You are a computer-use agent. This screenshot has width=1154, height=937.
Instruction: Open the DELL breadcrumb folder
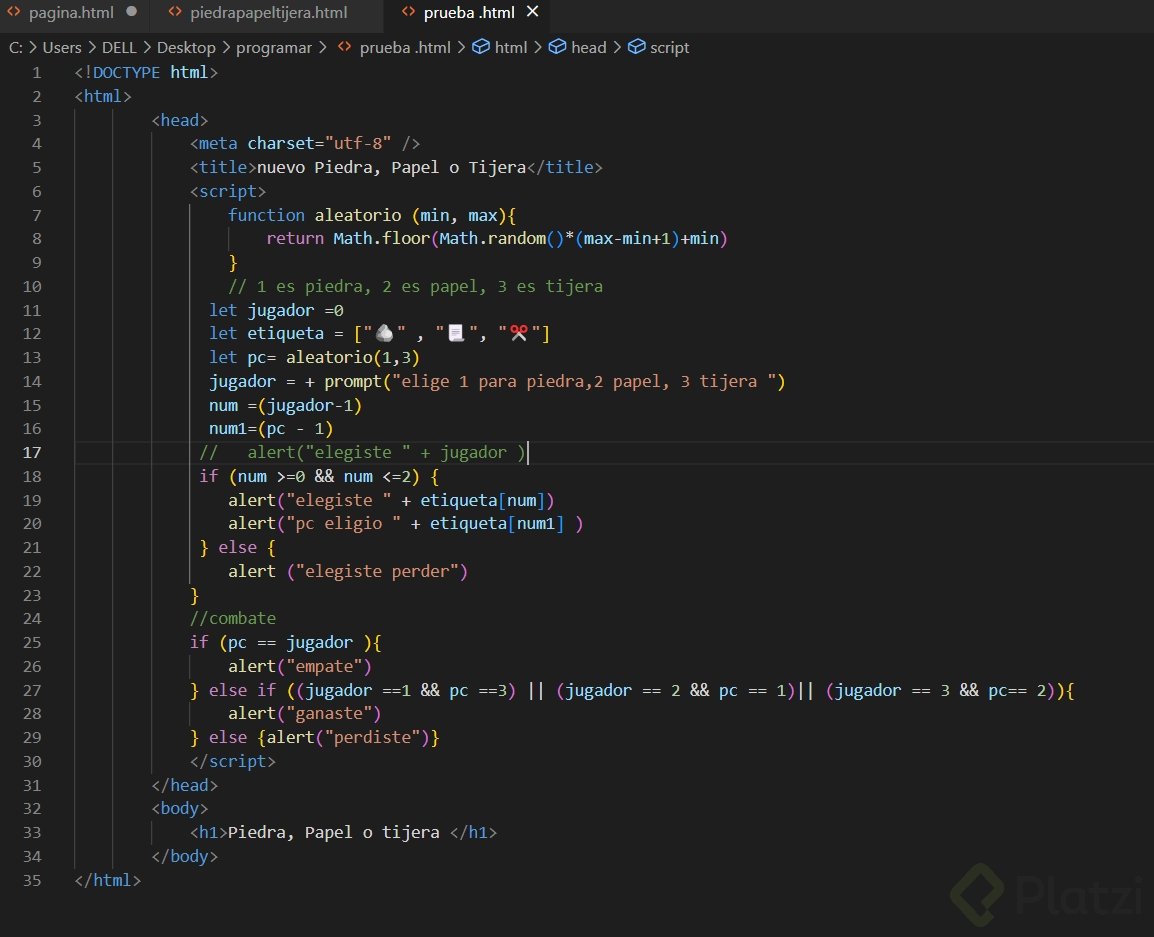(118, 48)
